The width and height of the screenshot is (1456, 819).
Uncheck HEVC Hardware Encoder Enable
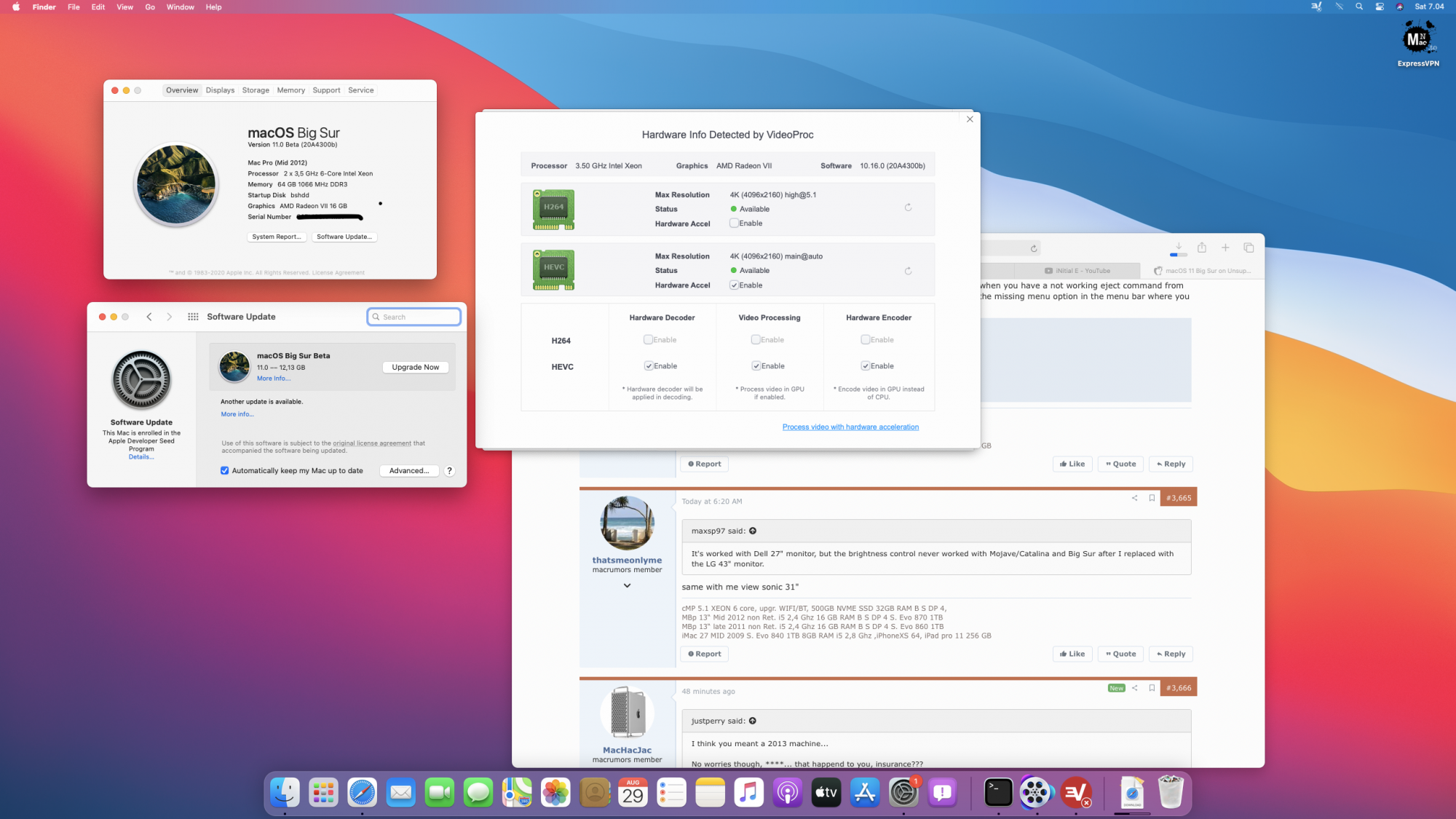click(865, 366)
